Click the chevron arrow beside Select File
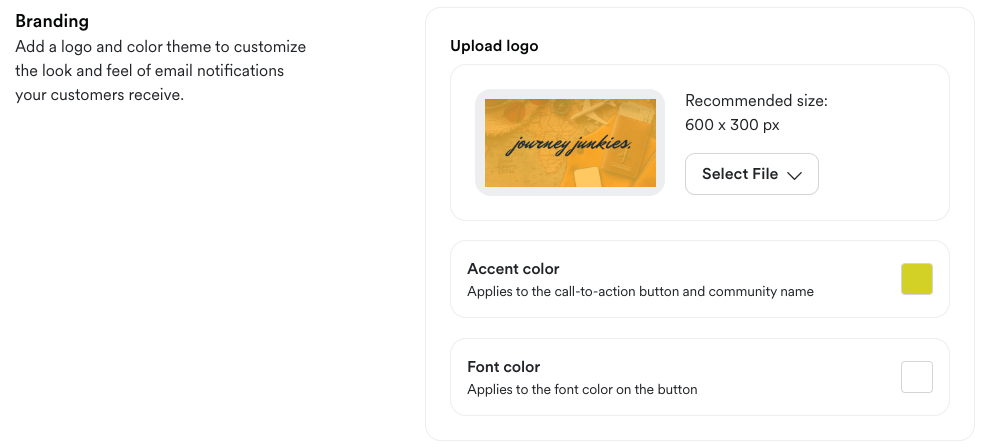The height and width of the screenshot is (448, 982). (795, 175)
